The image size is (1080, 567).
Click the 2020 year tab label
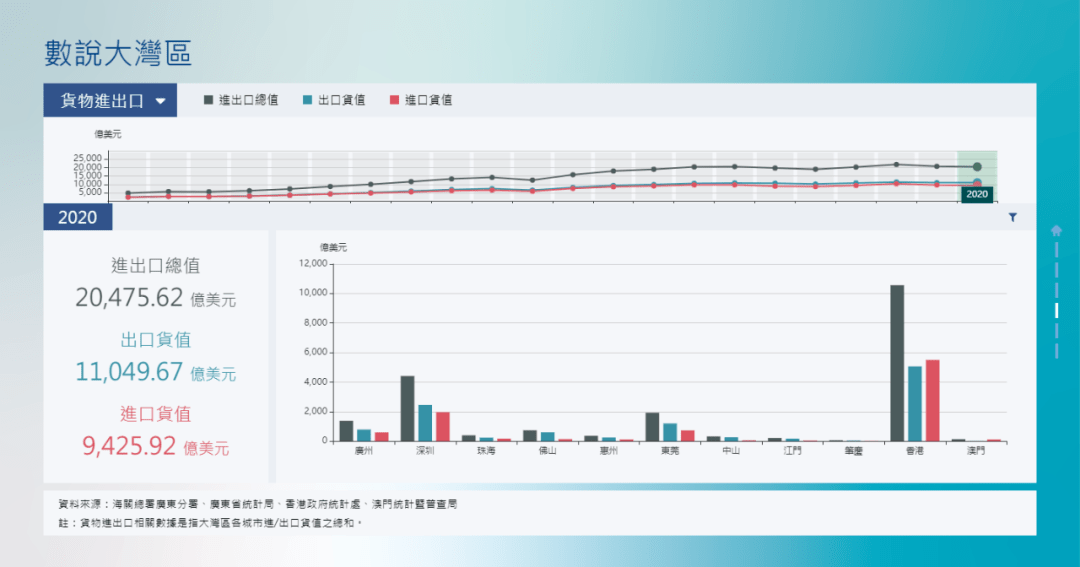tap(77, 217)
